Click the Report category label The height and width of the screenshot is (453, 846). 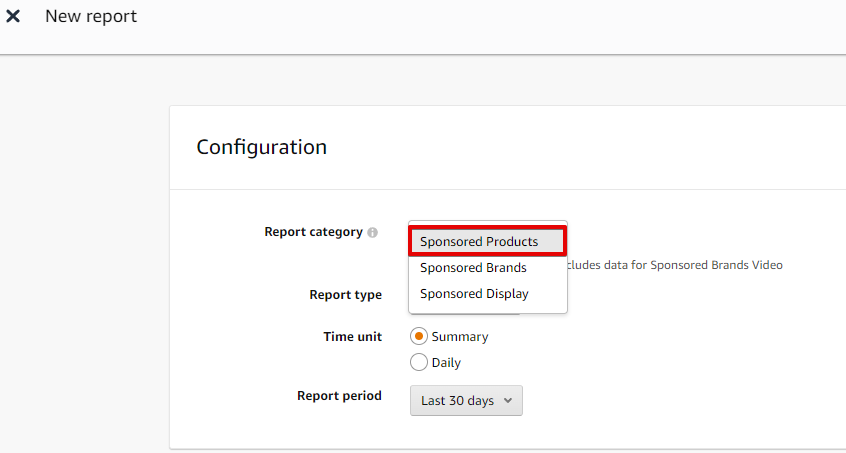pos(313,232)
